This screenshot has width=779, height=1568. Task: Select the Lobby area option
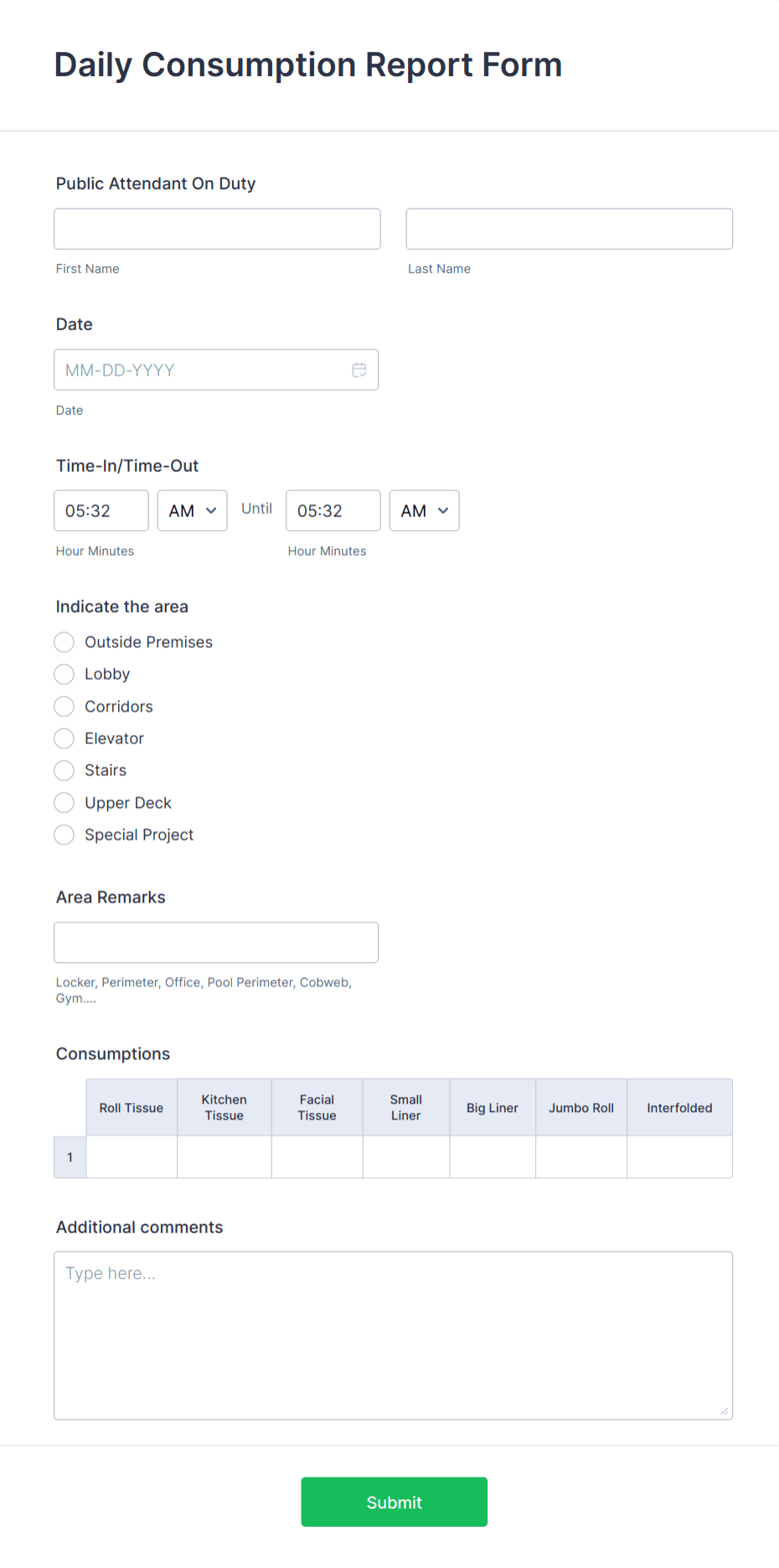(x=64, y=674)
